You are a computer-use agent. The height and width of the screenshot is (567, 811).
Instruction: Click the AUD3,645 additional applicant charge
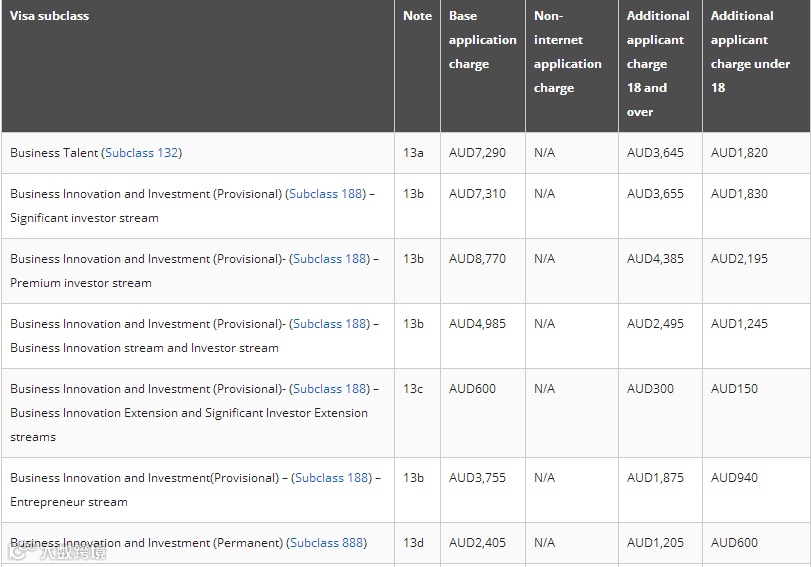655,153
